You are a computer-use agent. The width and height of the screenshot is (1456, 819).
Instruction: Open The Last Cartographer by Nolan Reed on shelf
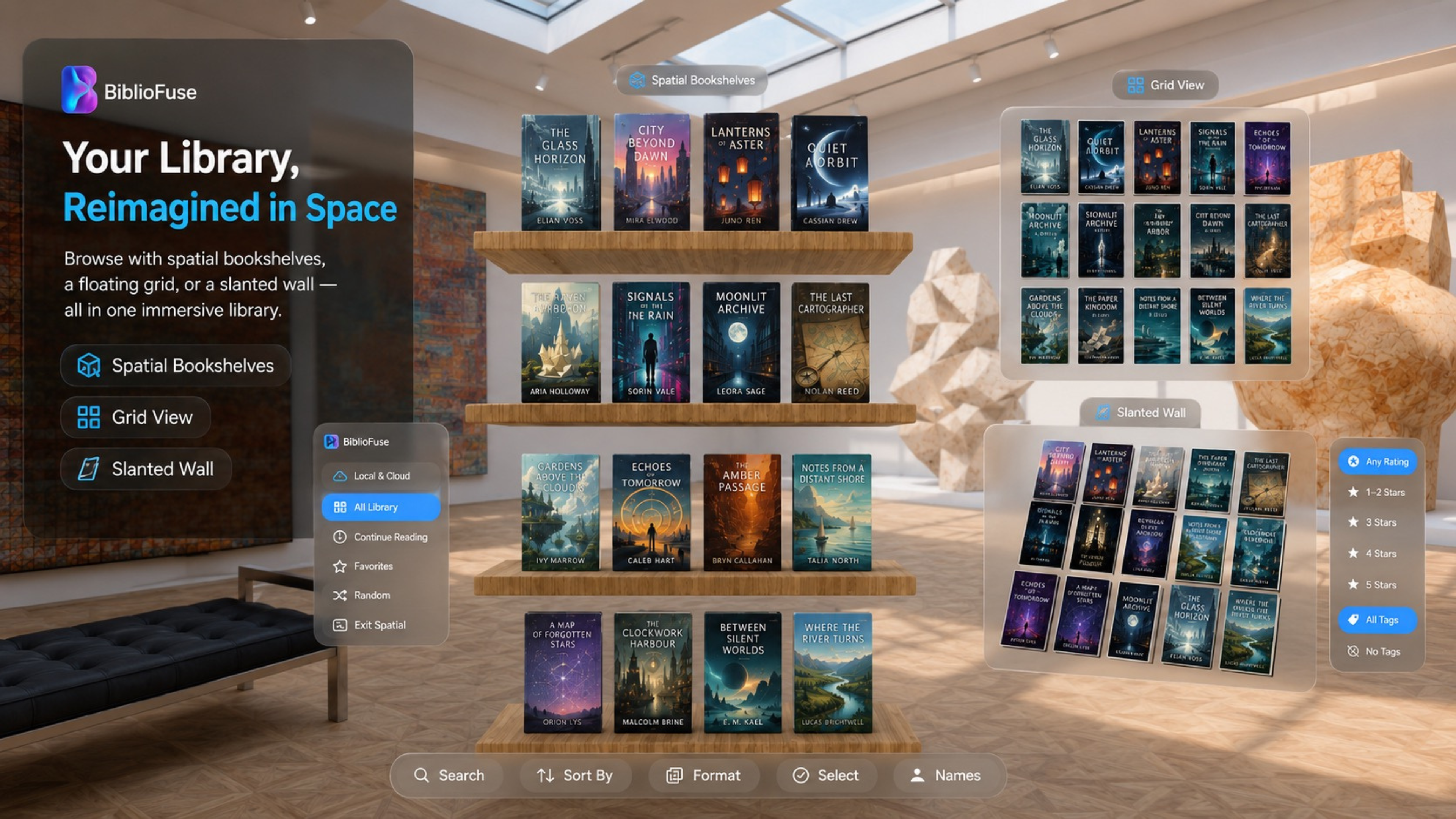(830, 342)
